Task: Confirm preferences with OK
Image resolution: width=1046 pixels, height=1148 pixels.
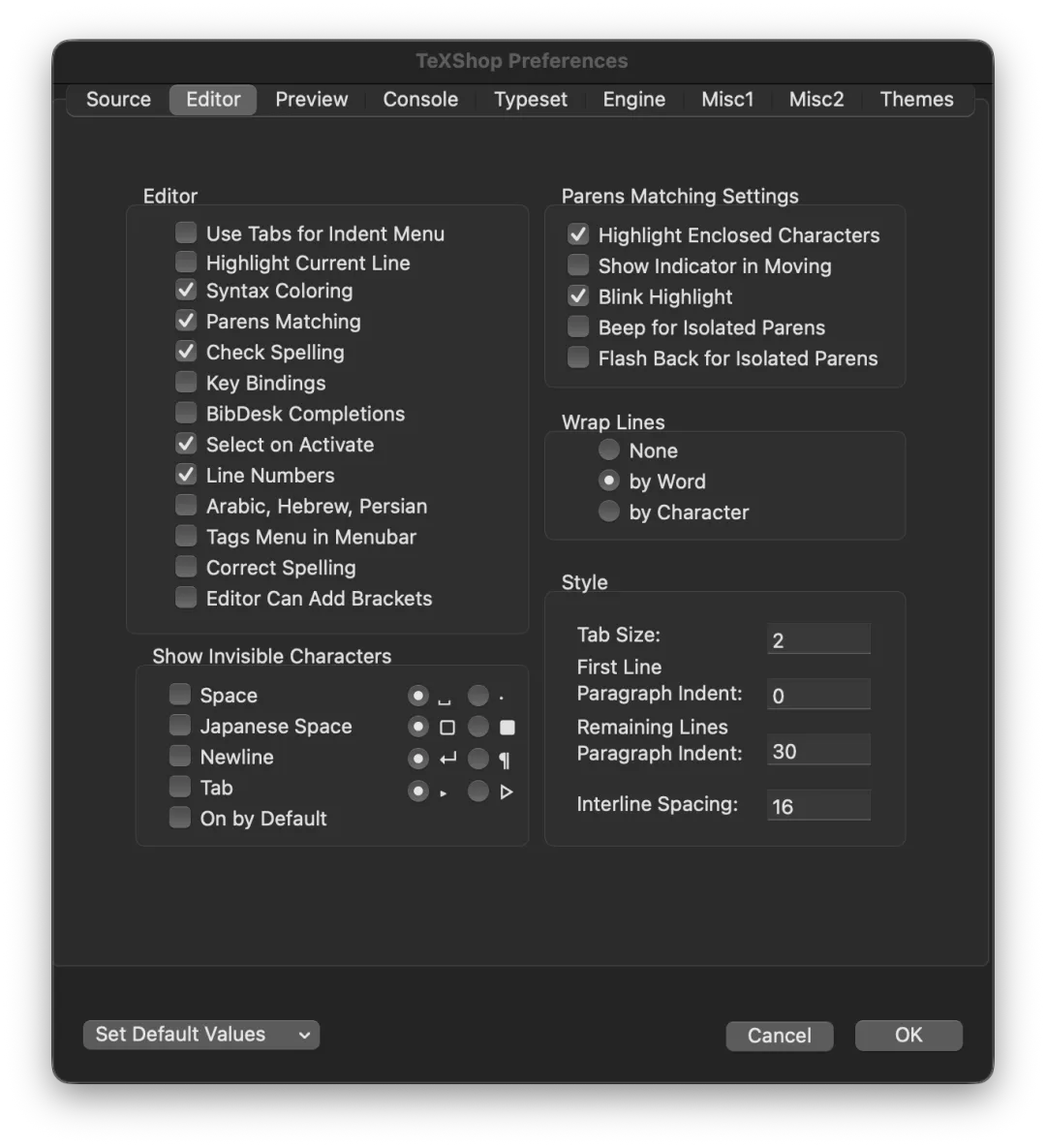Action: click(x=908, y=1036)
